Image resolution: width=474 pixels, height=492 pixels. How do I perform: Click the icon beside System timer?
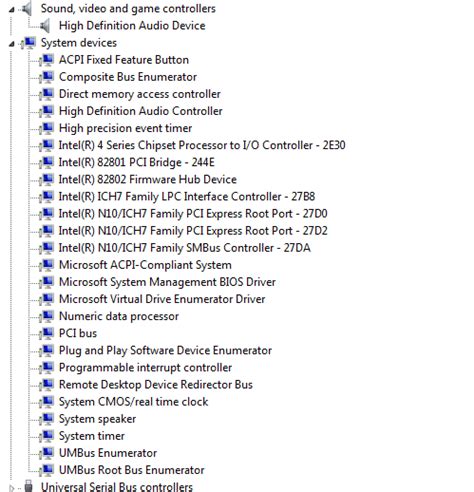pos(46,436)
